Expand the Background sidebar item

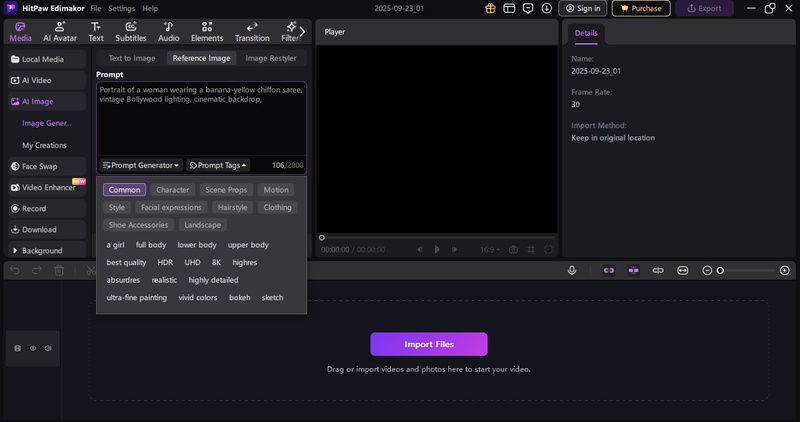point(47,251)
